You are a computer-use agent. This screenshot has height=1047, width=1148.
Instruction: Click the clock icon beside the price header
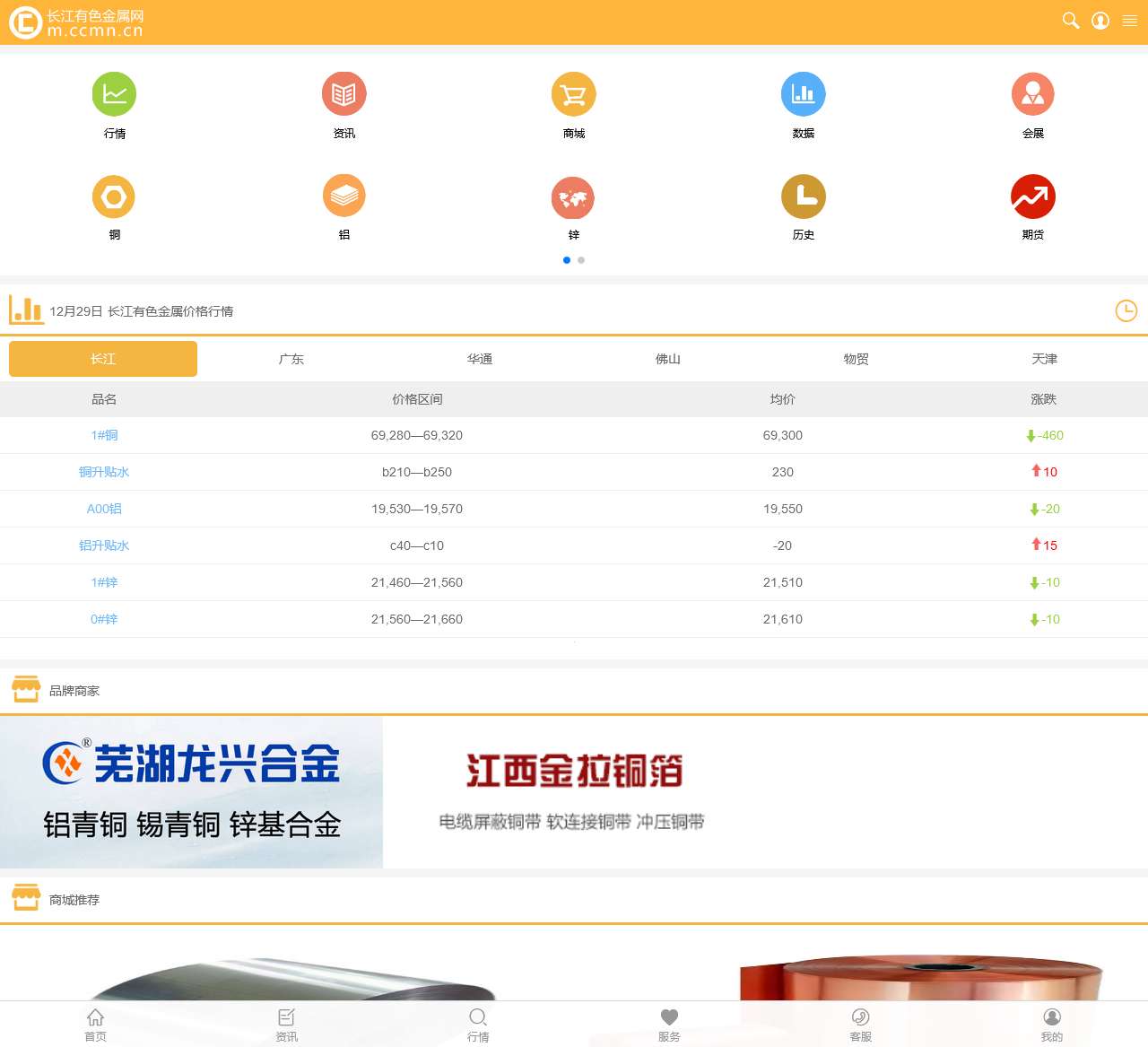click(1126, 311)
